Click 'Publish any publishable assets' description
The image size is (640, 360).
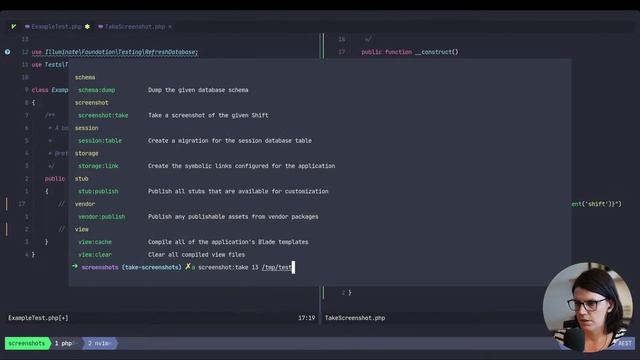[x=233, y=216]
